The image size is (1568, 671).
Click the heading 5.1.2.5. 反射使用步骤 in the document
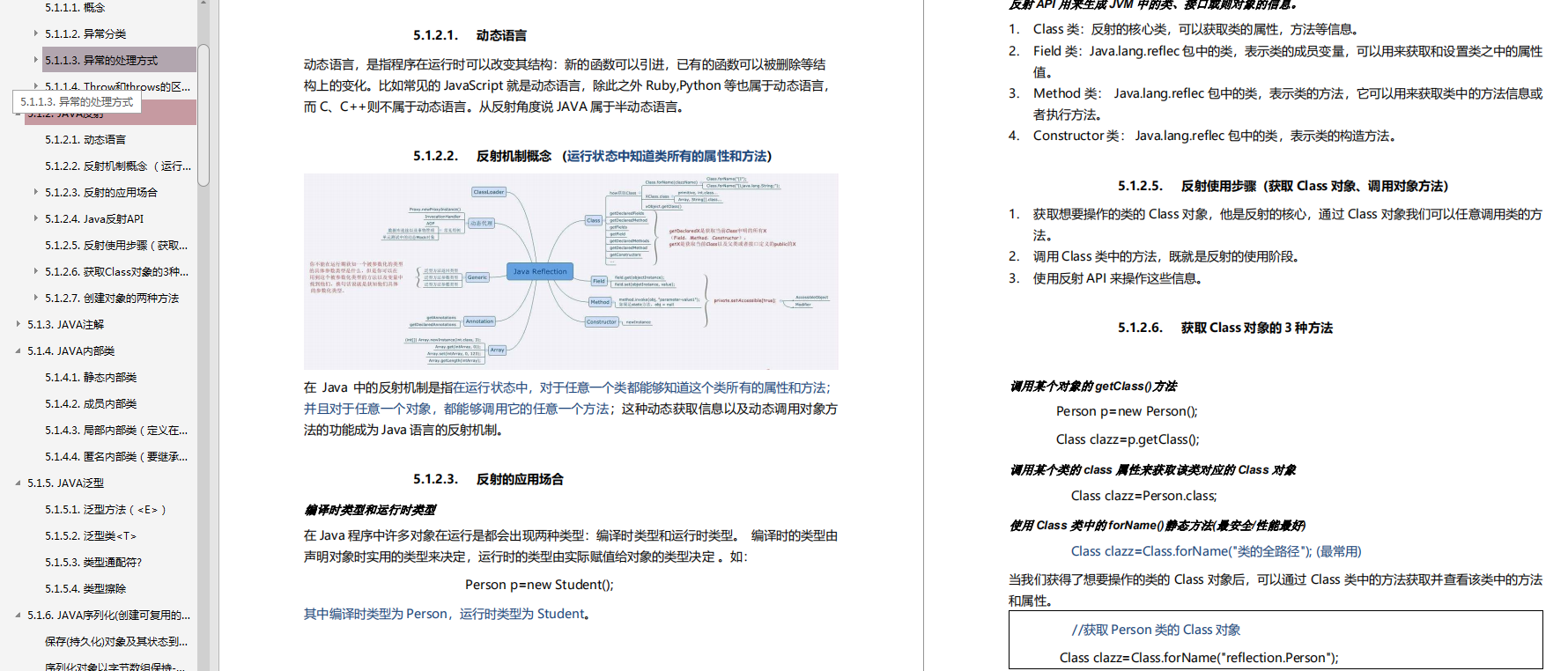(1283, 186)
